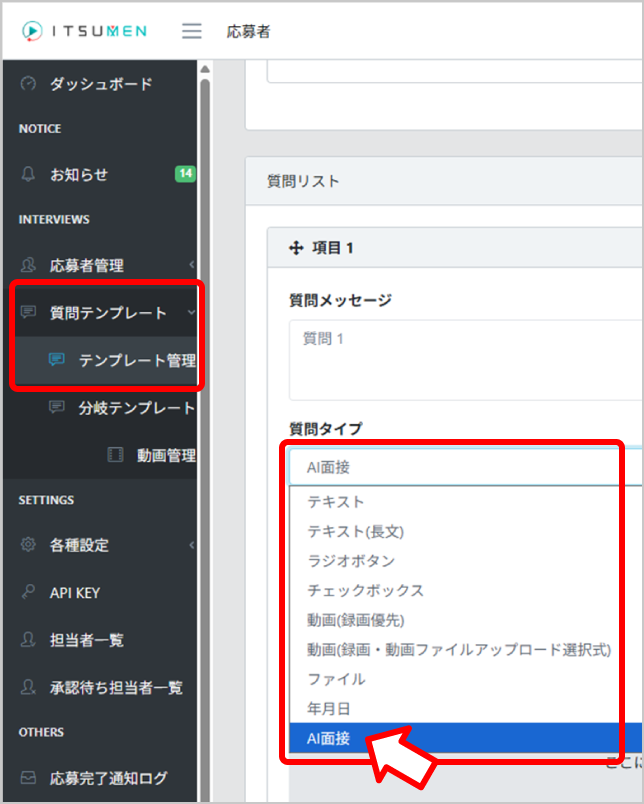Screen dimensions: 644x804
Task: Click the 14 notification badge
Action: point(185,174)
